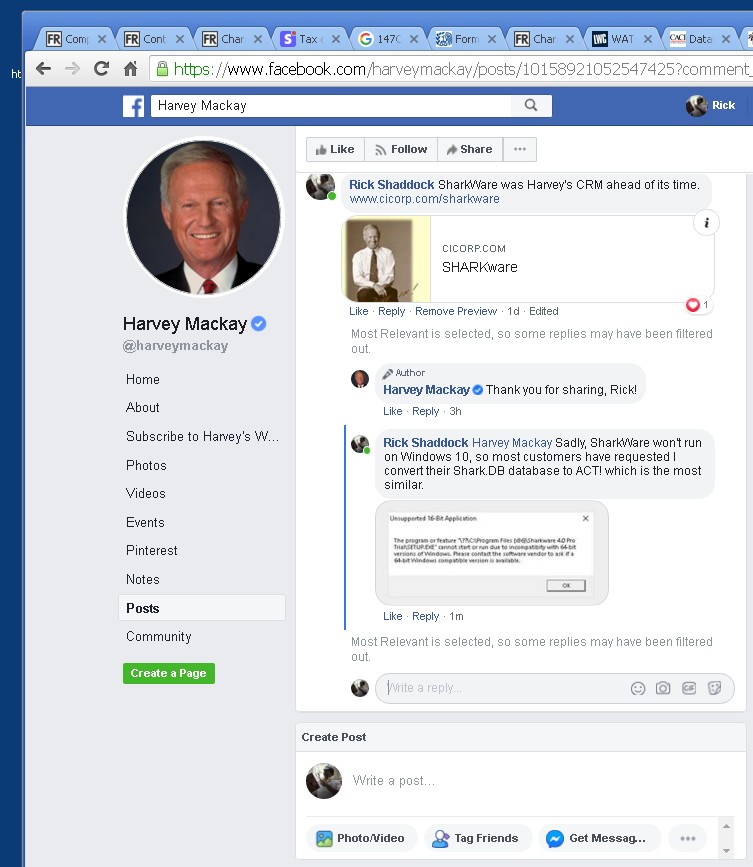
Task: Reply to the SharkWare CRM comment
Action: tap(391, 311)
